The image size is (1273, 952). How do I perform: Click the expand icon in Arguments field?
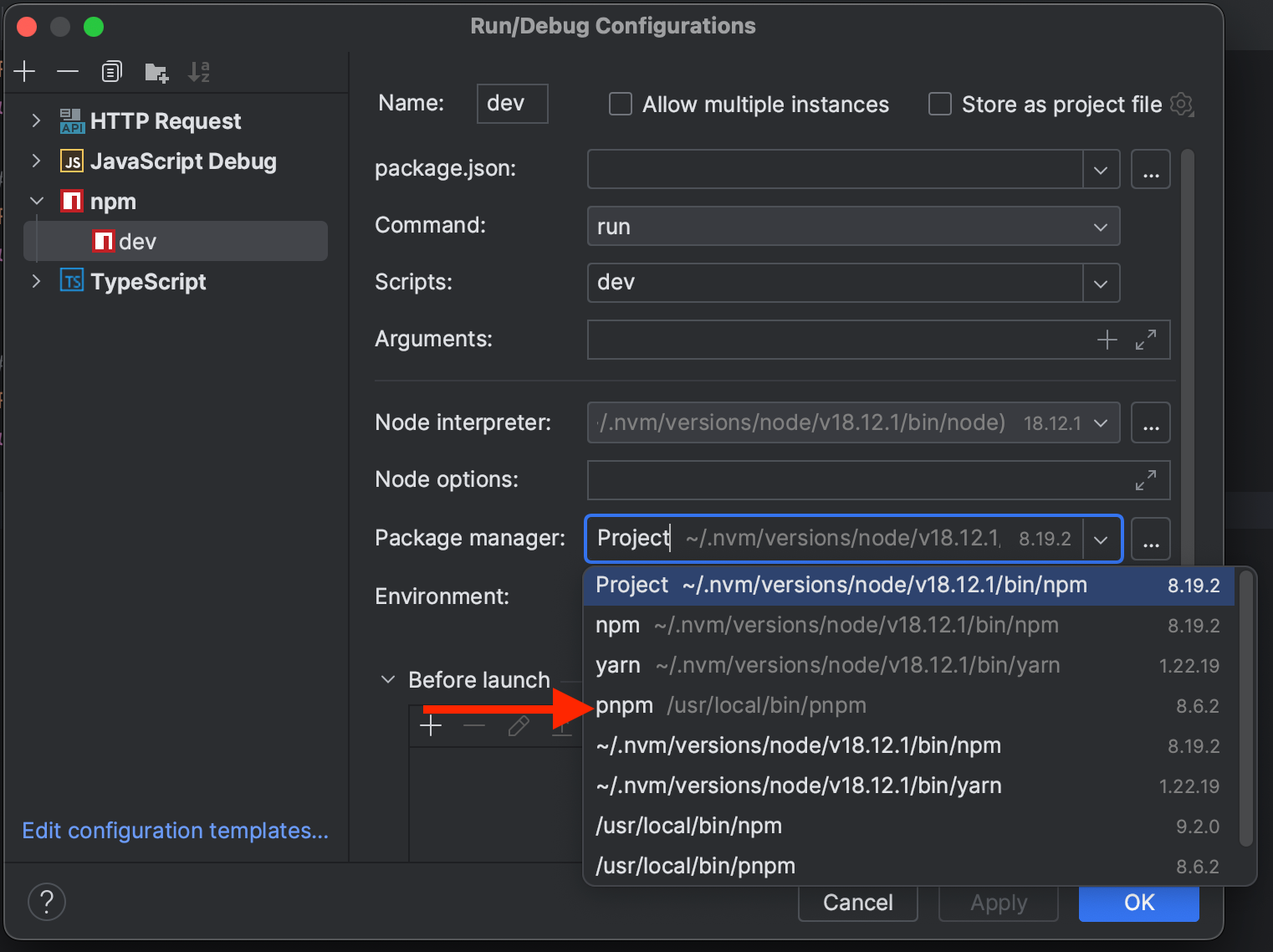pos(1145,340)
